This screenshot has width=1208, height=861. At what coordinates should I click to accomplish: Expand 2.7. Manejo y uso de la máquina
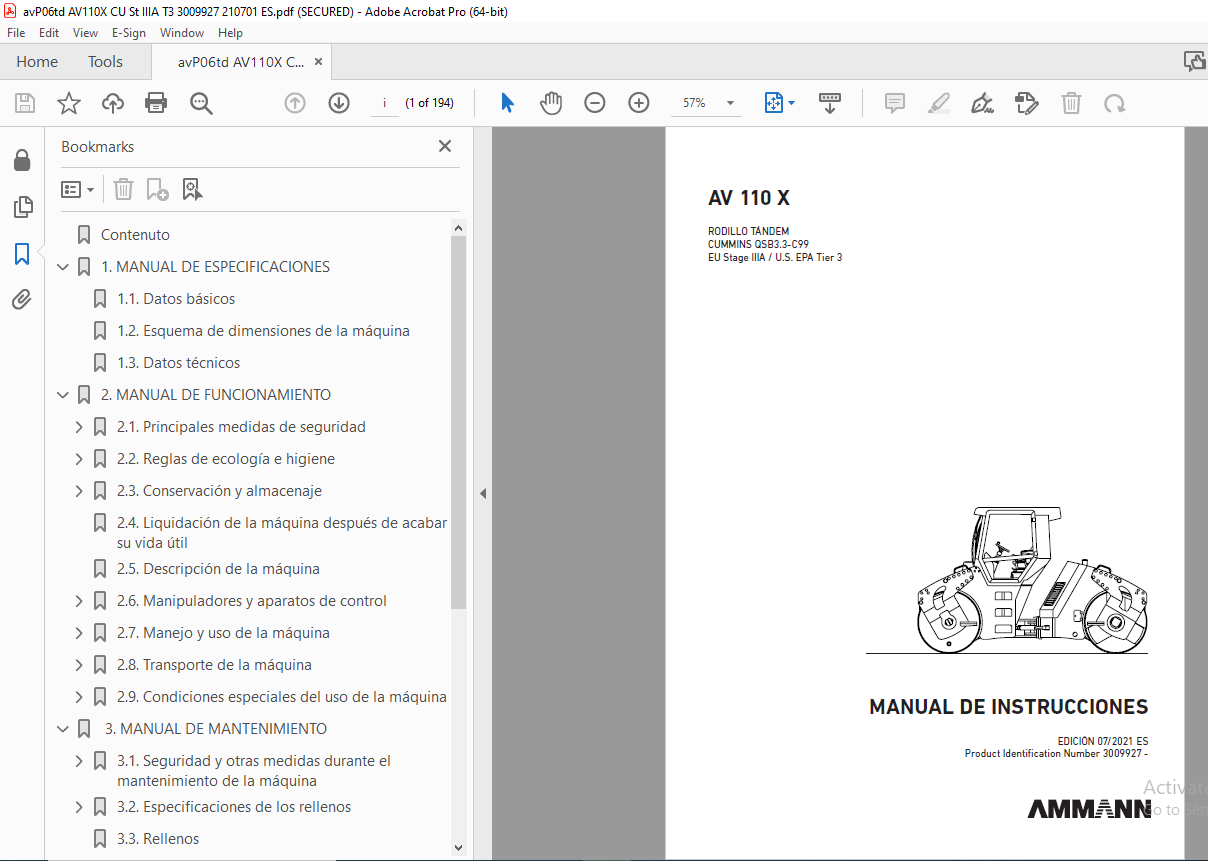79,633
